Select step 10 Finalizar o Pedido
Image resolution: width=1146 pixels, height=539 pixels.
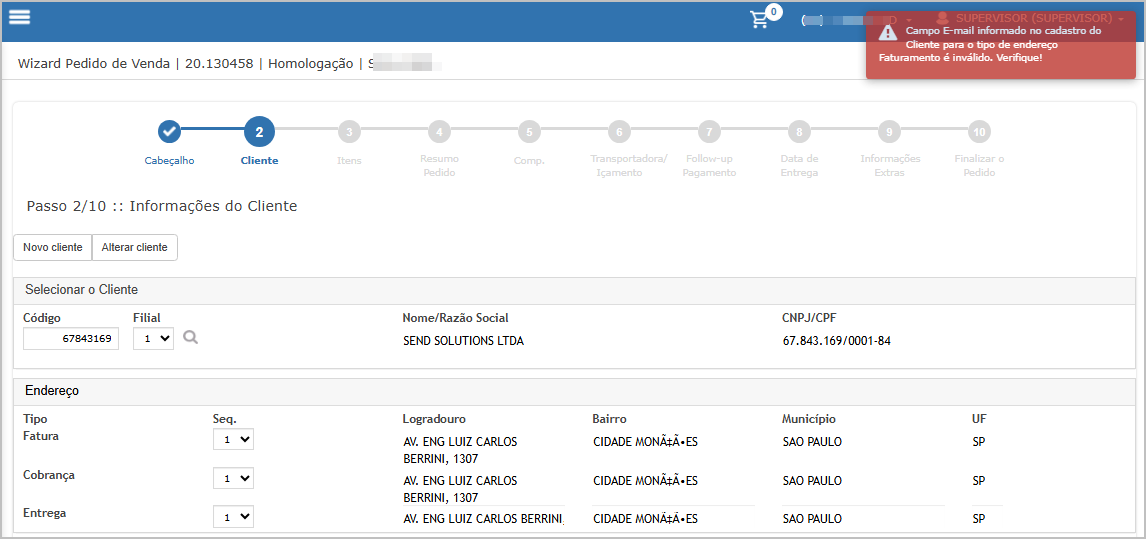979,131
